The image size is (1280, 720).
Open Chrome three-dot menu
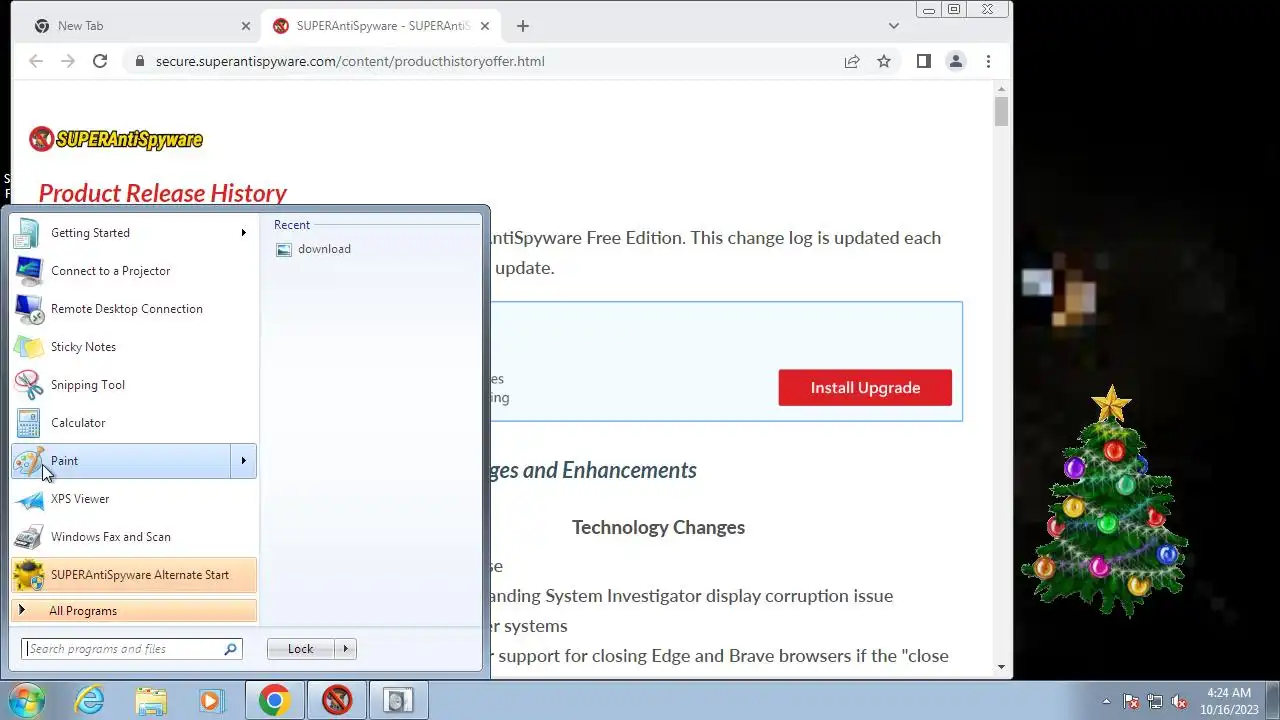(x=988, y=61)
